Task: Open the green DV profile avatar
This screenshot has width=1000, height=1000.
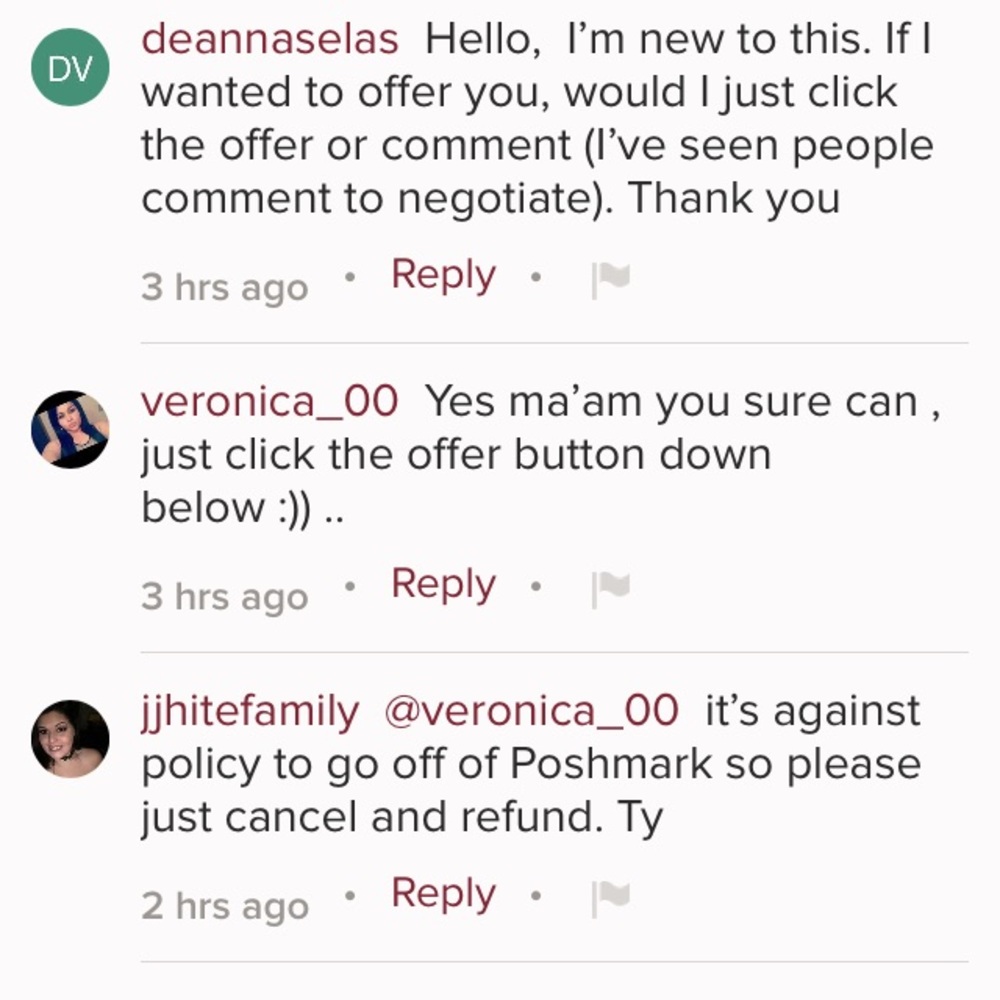Action: pyautogui.click(x=70, y=68)
